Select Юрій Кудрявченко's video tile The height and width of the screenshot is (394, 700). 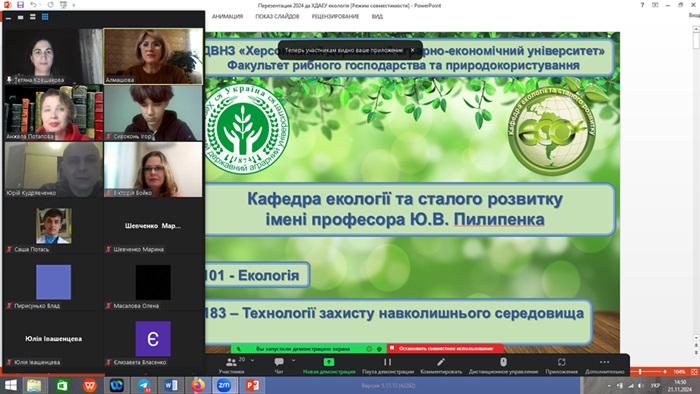tap(54, 170)
